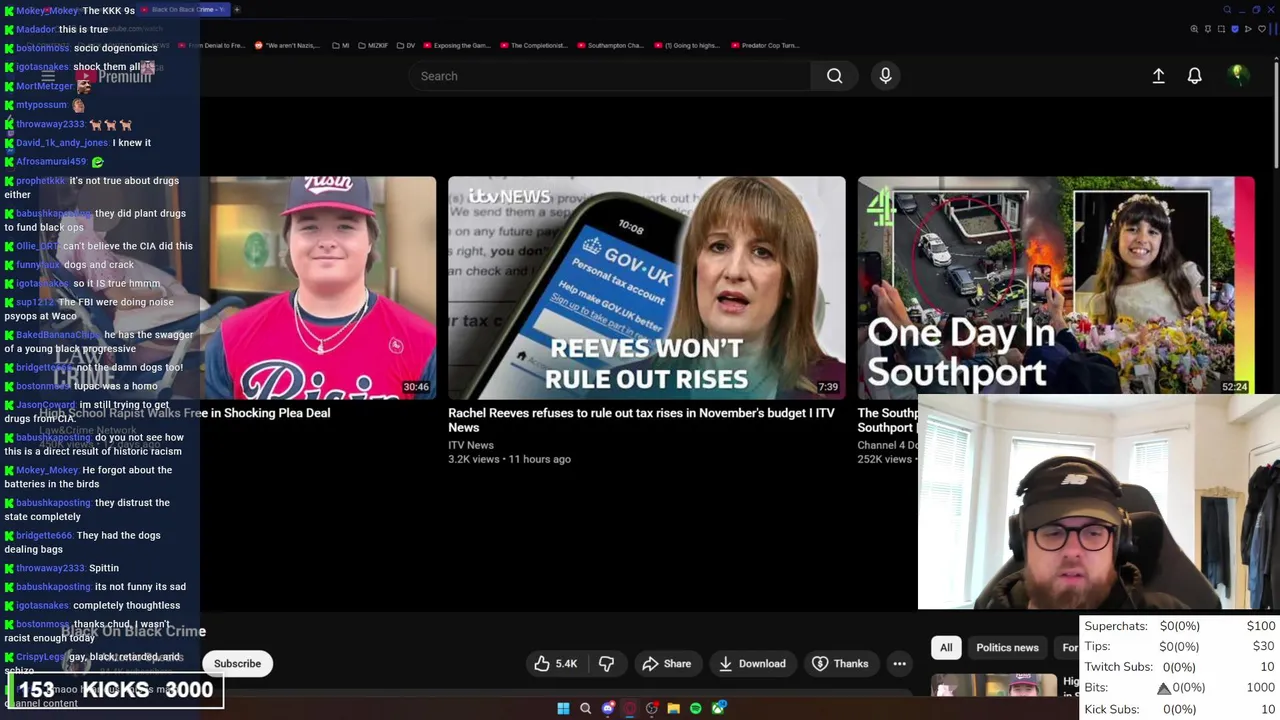Click the Southport video 52:24 duration badge
Viewport: 1280px width, 720px height.
pos(1235,387)
